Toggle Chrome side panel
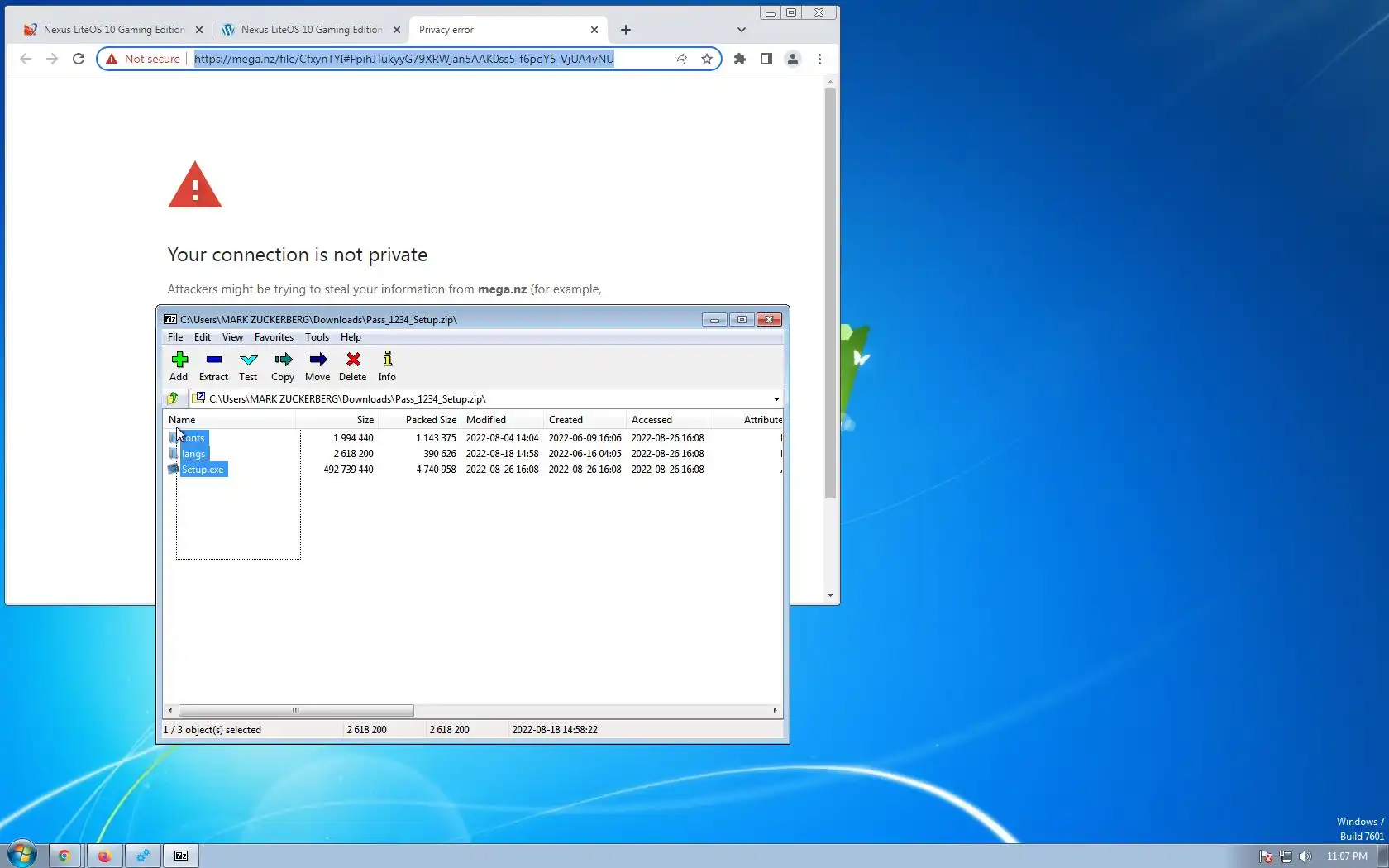Screen dimensions: 1389x868 [766, 59]
